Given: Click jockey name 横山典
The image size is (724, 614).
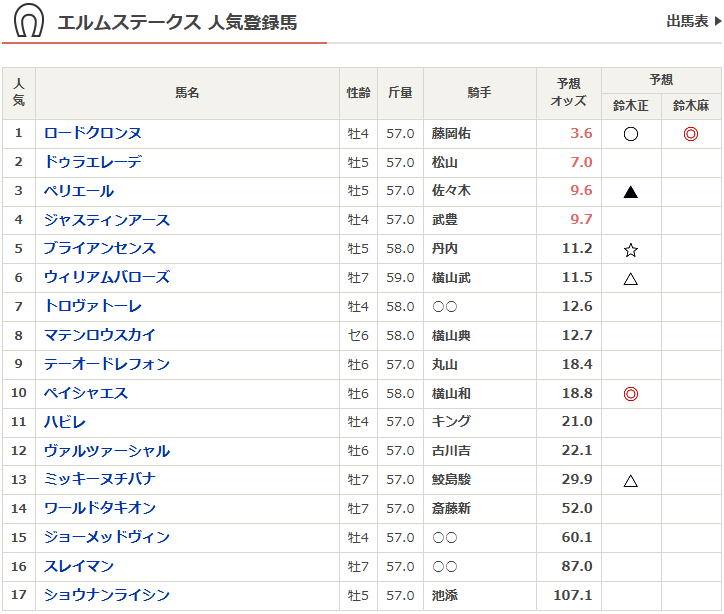Looking at the screenshot, I should (x=451, y=336).
